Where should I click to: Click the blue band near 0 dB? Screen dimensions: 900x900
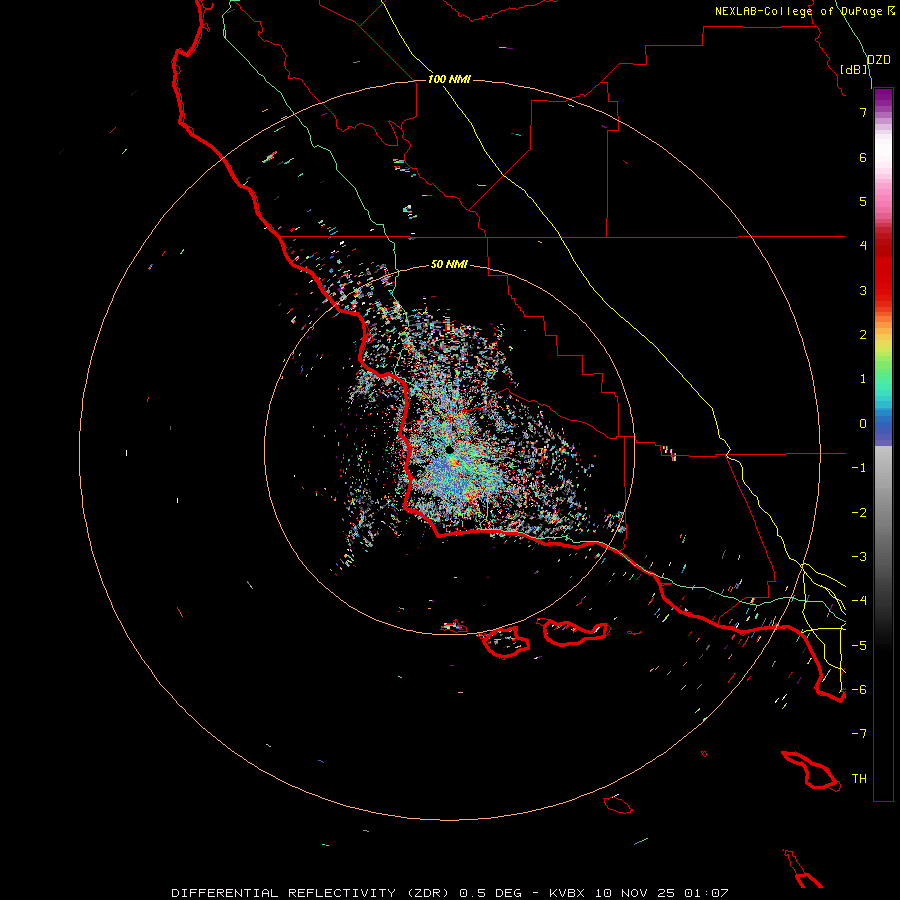pos(883,425)
